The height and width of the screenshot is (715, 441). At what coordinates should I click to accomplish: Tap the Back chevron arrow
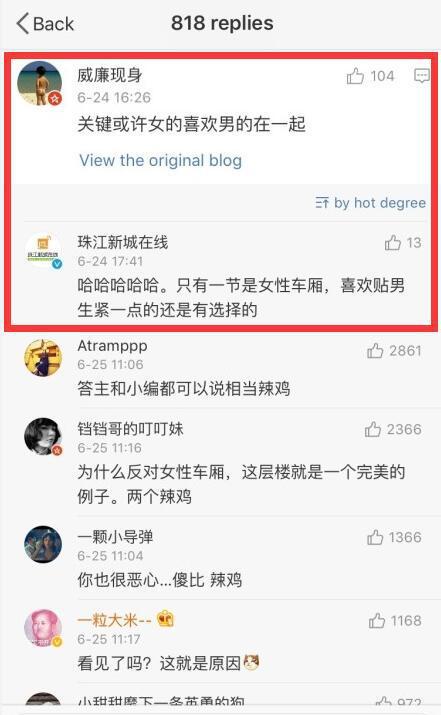pos(23,23)
